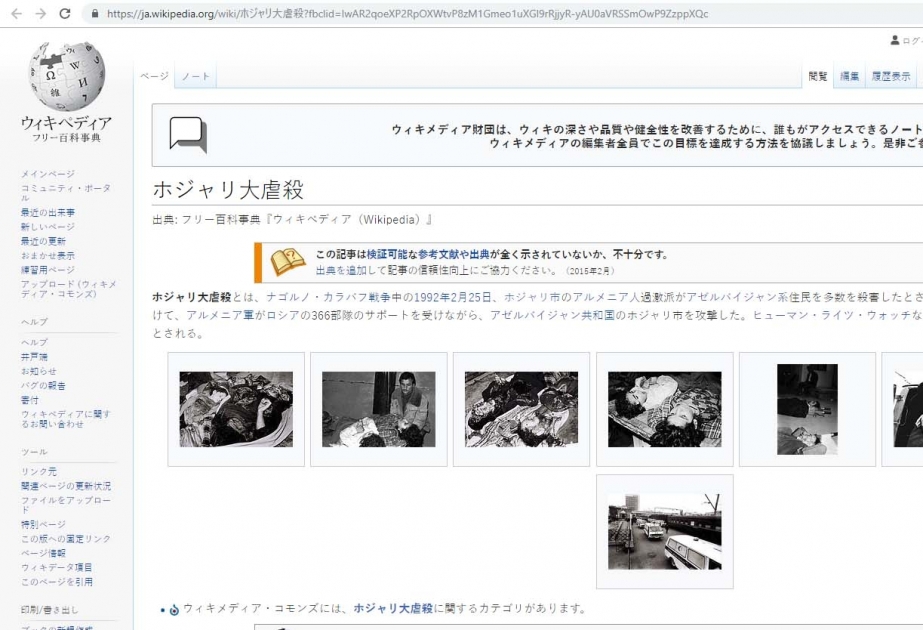Open お知らせ sidebar link
Image resolution: width=923 pixels, height=630 pixels.
[39, 371]
